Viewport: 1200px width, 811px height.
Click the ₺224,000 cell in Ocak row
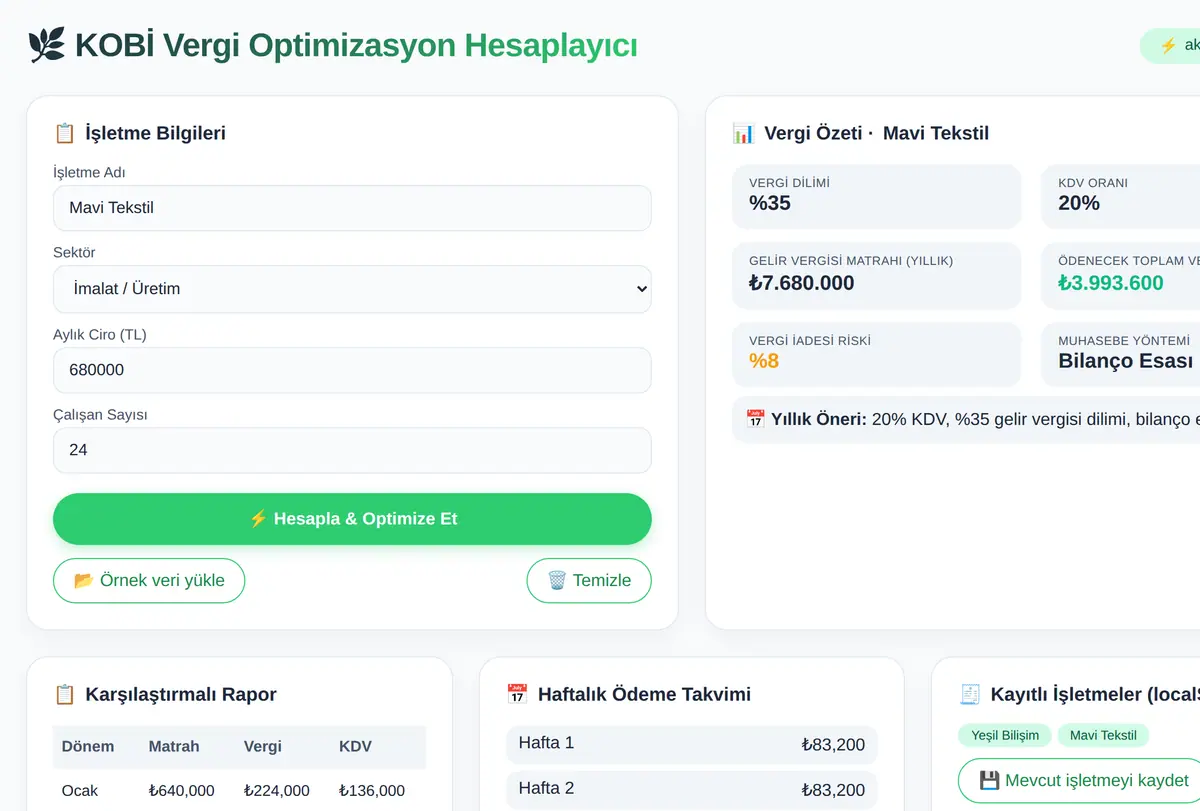pyautogui.click(x=277, y=791)
